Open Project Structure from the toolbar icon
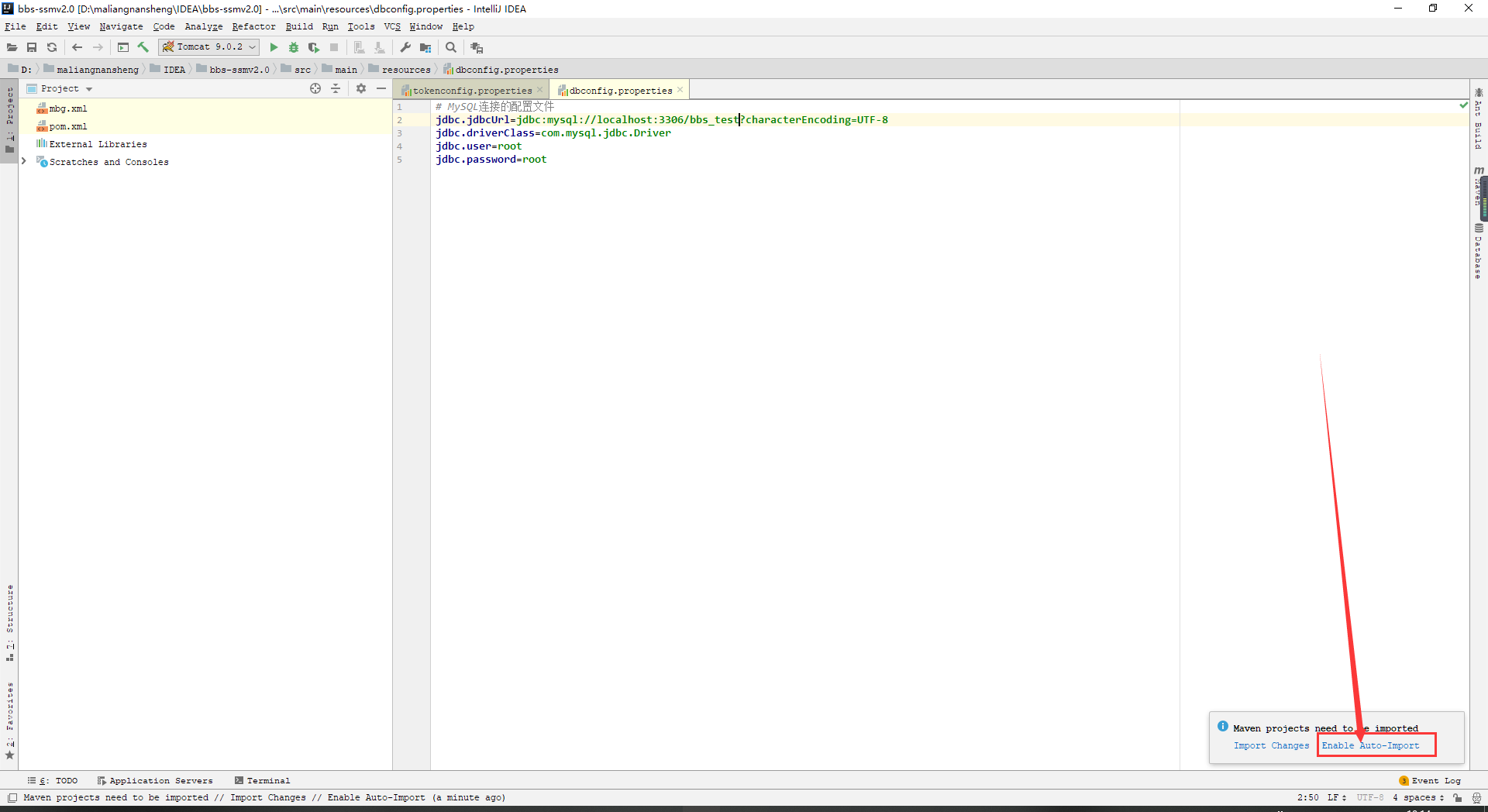This screenshot has height=812, width=1488. point(425,47)
